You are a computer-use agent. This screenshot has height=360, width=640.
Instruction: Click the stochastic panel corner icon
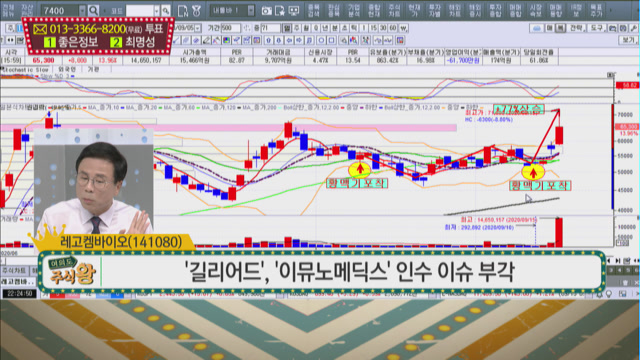click(611, 75)
